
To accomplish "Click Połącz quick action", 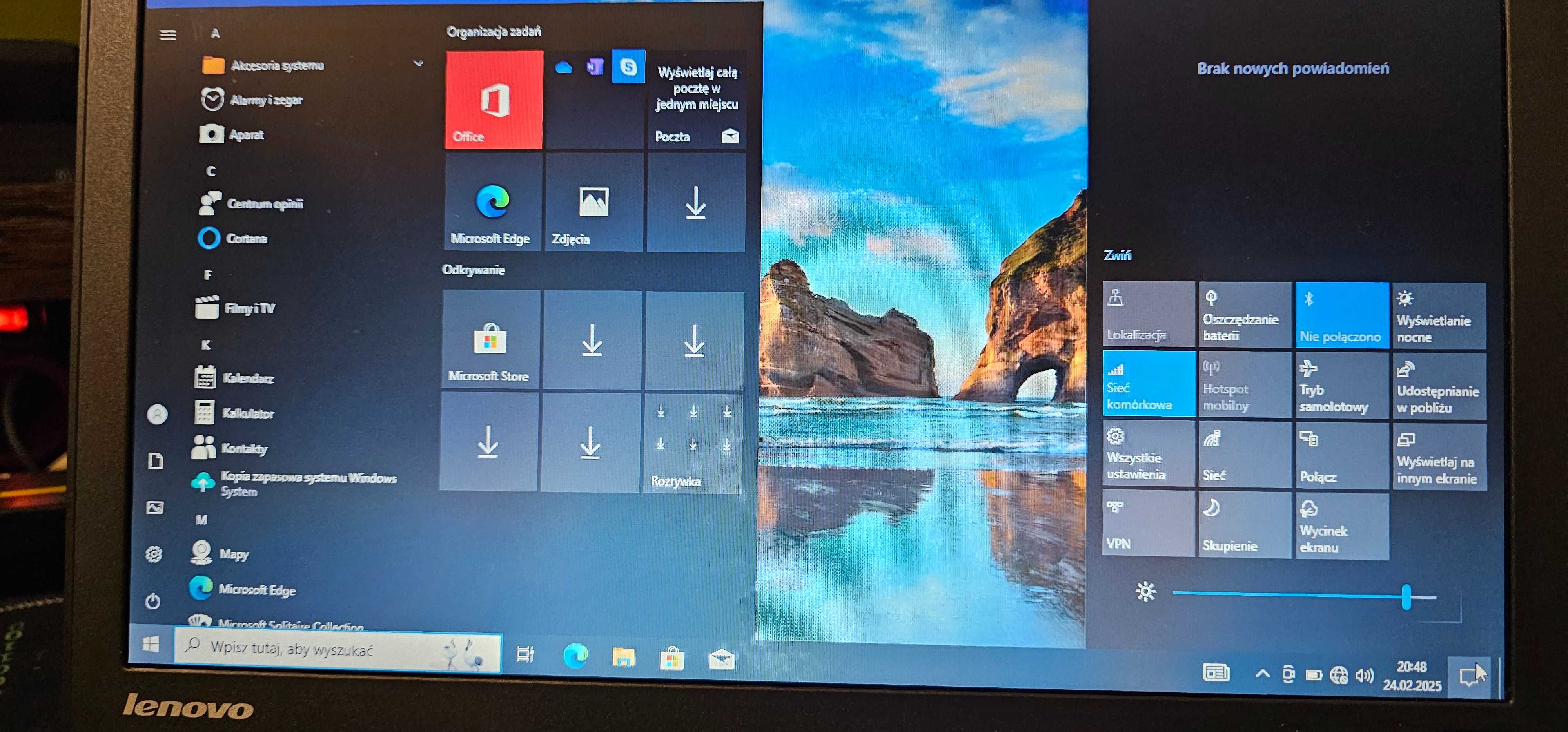I will coord(1341,456).
